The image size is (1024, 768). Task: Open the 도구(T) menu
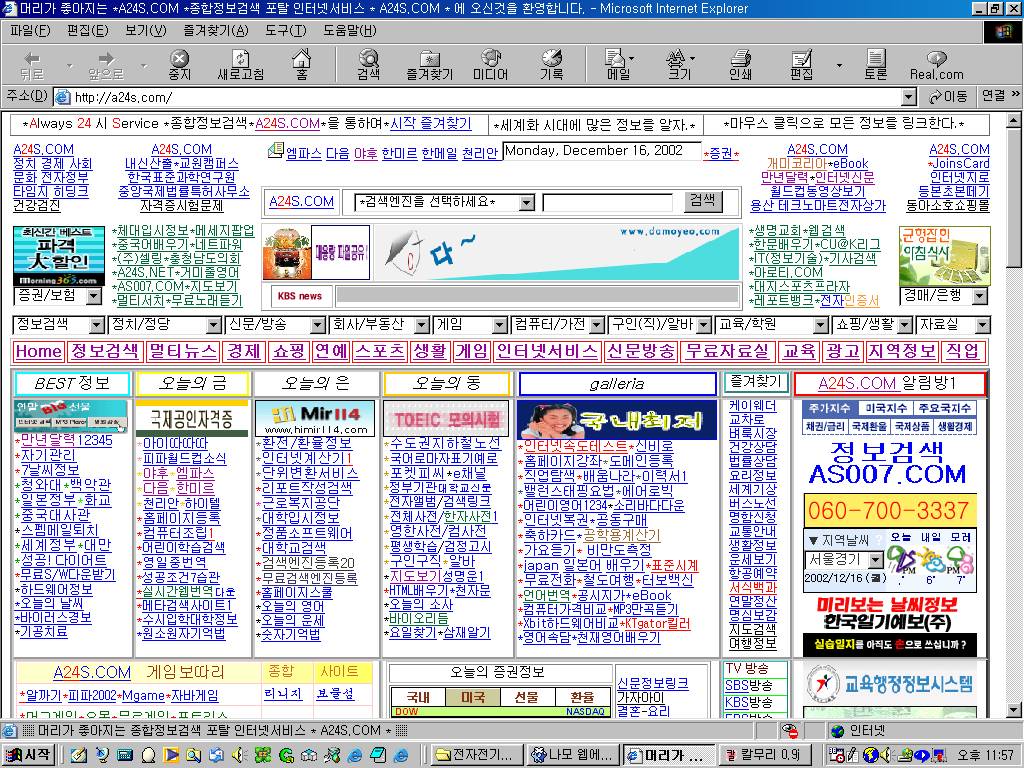click(286, 31)
